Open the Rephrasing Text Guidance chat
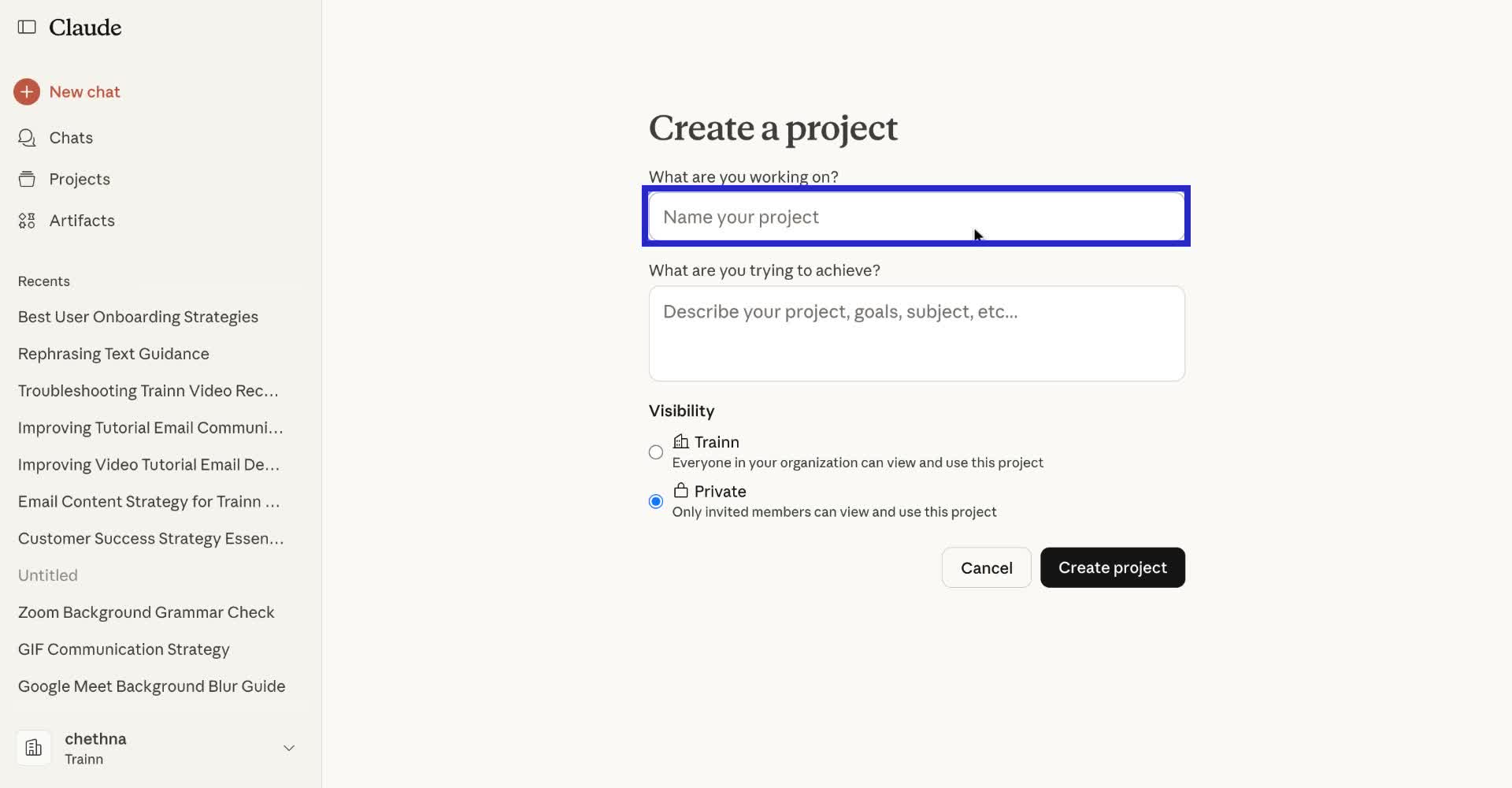This screenshot has width=1512, height=788. pos(113,353)
